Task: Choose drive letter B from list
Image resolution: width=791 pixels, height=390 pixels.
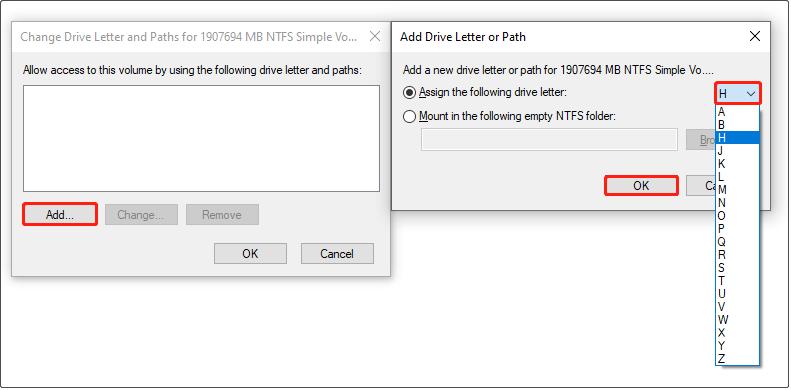Action: (x=738, y=125)
